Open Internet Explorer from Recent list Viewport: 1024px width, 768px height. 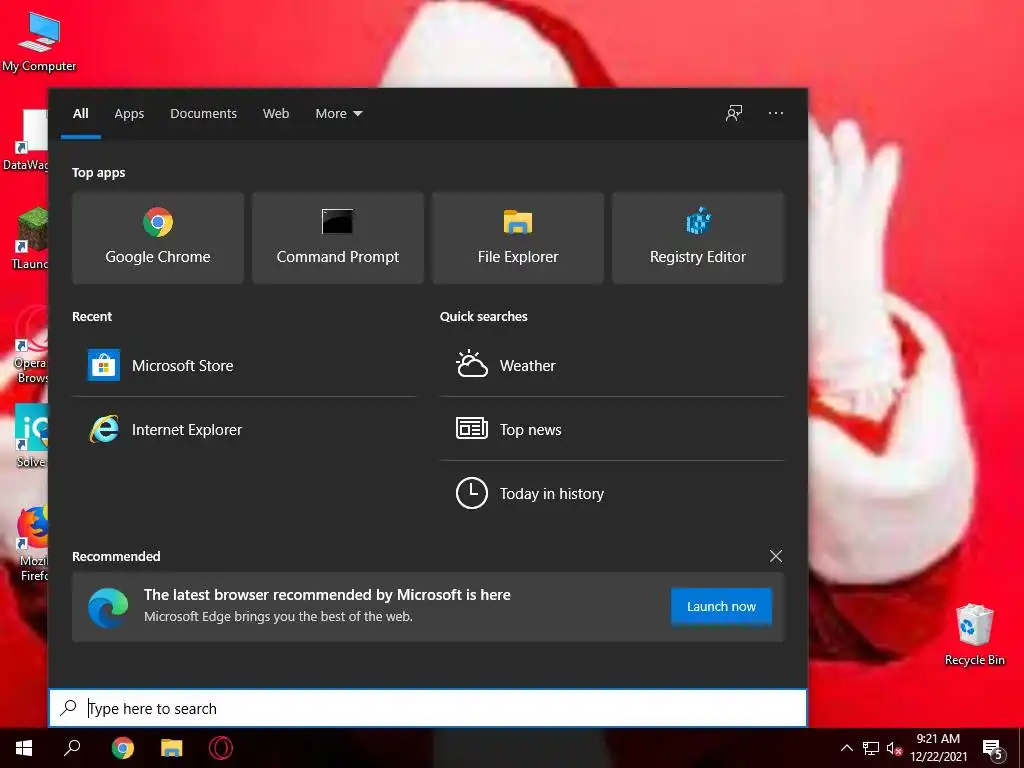tap(244, 430)
